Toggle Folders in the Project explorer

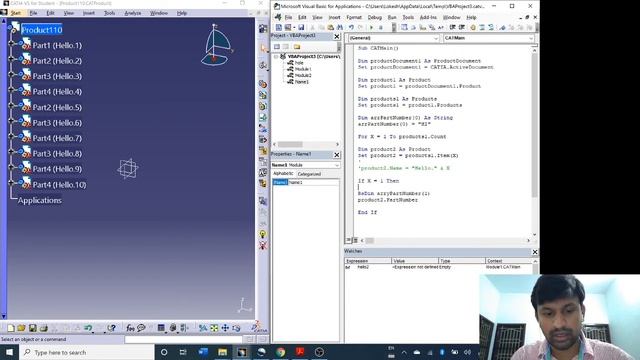pos(297,47)
